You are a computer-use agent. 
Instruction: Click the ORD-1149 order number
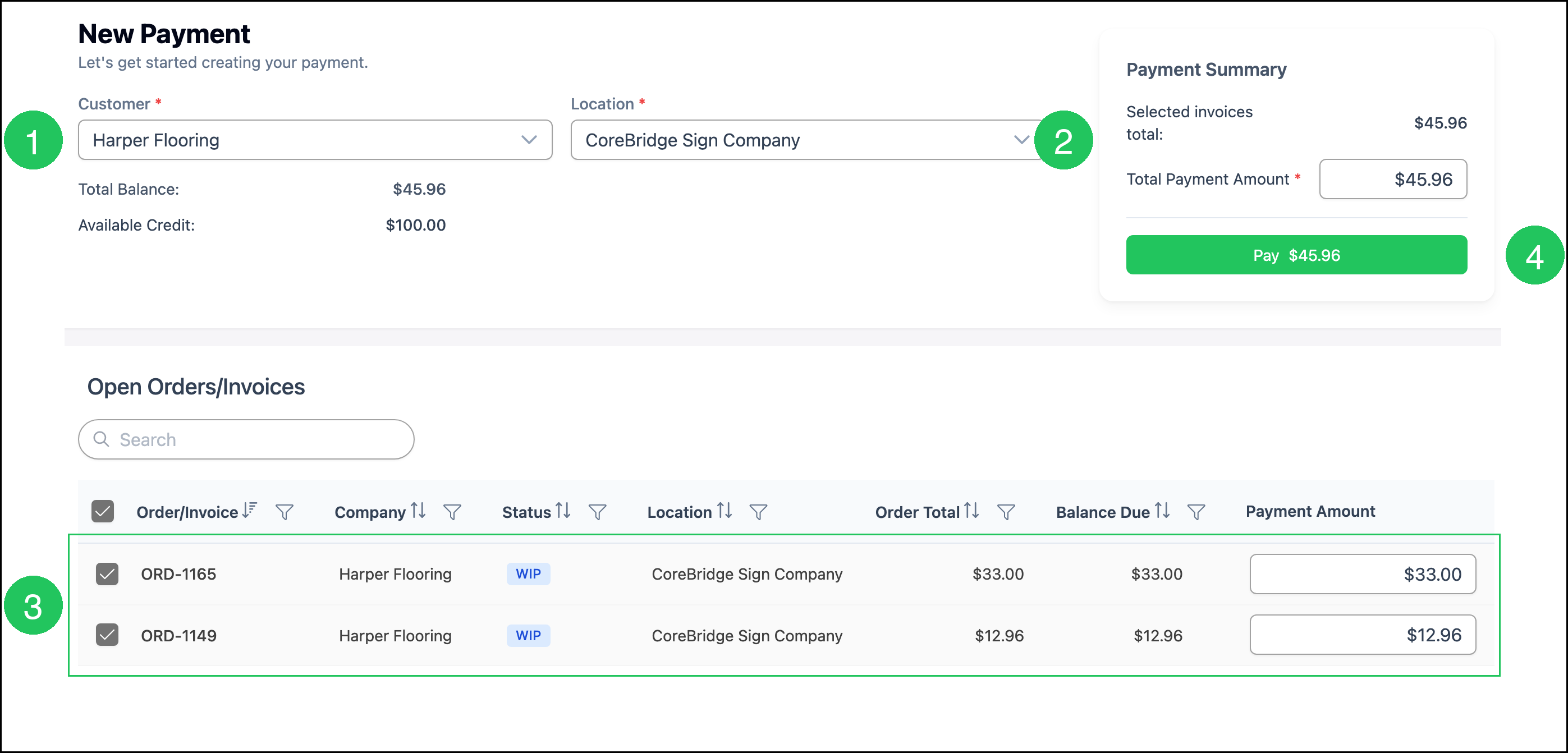[178, 636]
